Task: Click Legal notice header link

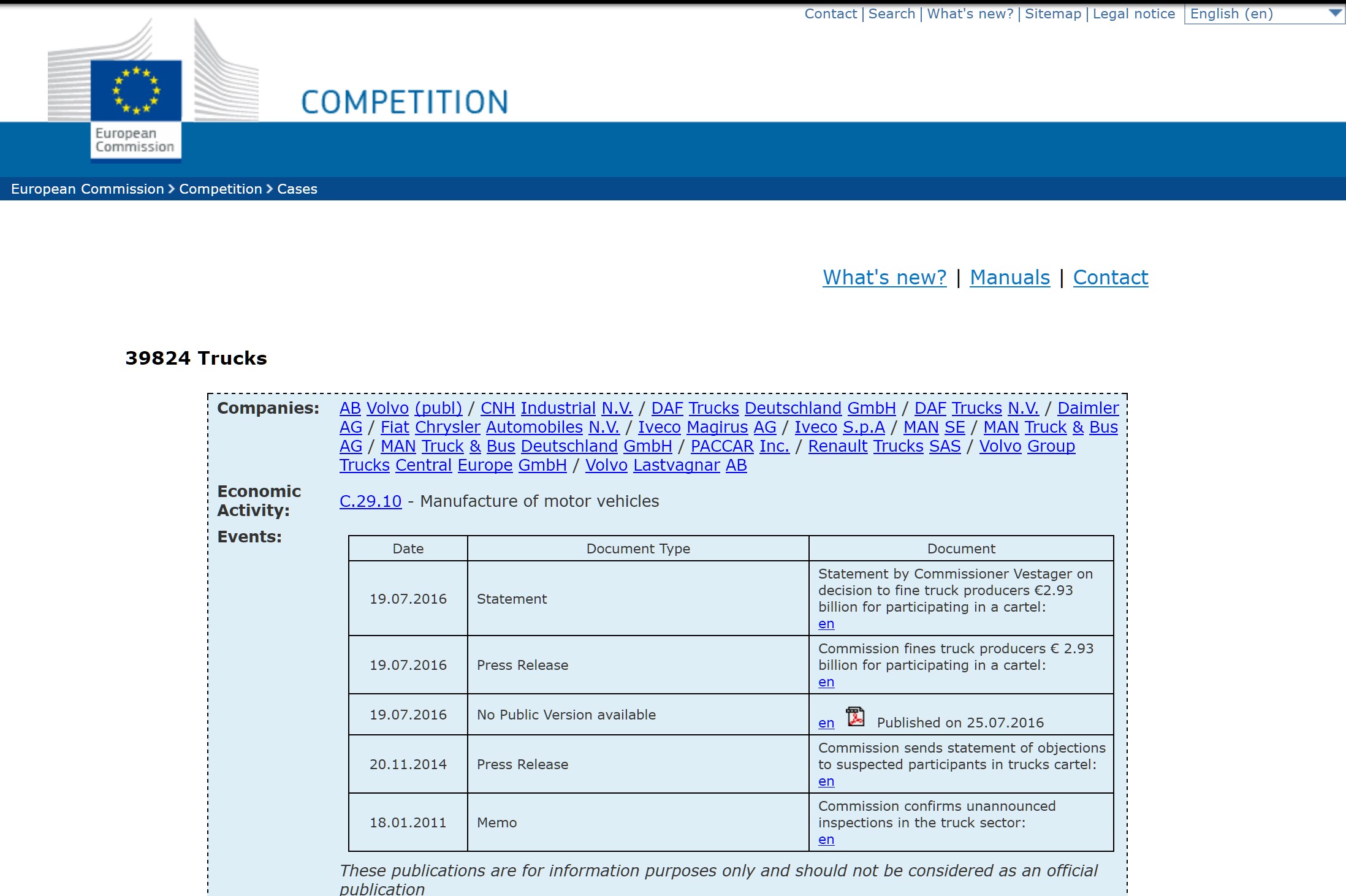Action: (x=1133, y=14)
